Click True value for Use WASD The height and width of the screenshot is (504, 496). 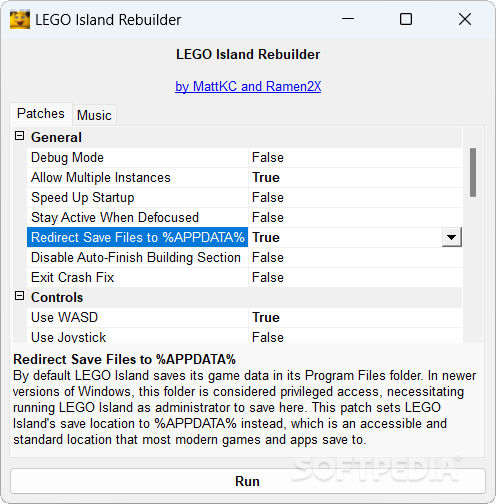pyautogui.click(x=355, y=318)
